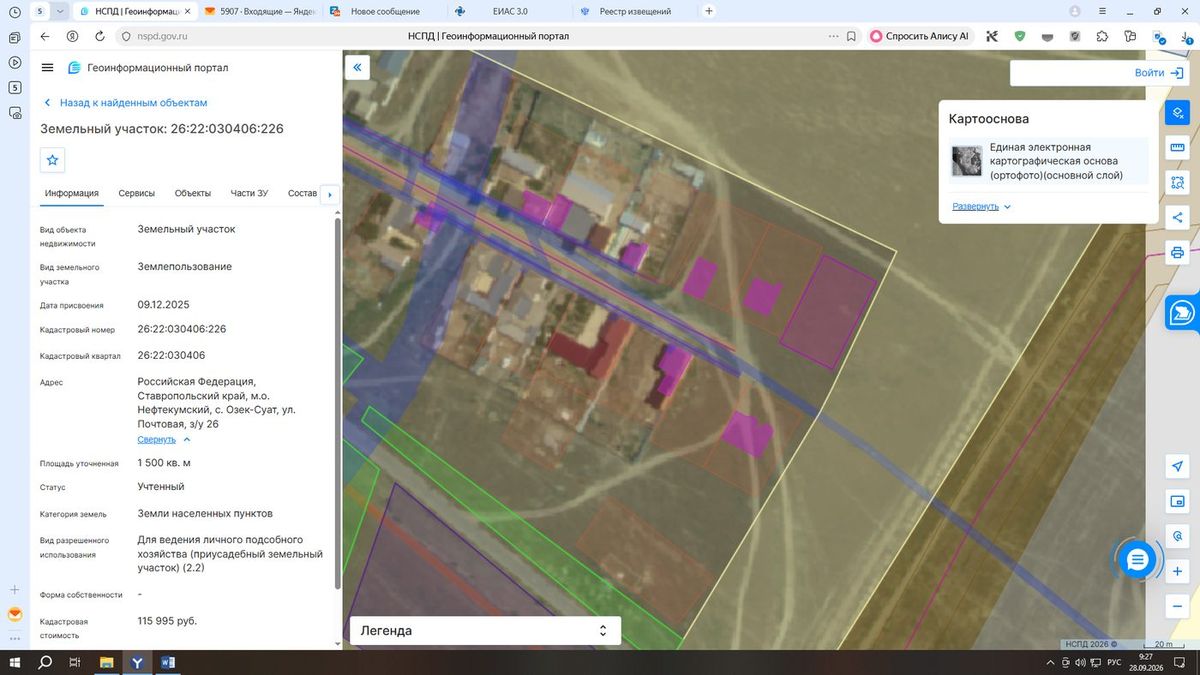Collapse the address details with Свернуть
The image size is (1200, 675).
164,439
